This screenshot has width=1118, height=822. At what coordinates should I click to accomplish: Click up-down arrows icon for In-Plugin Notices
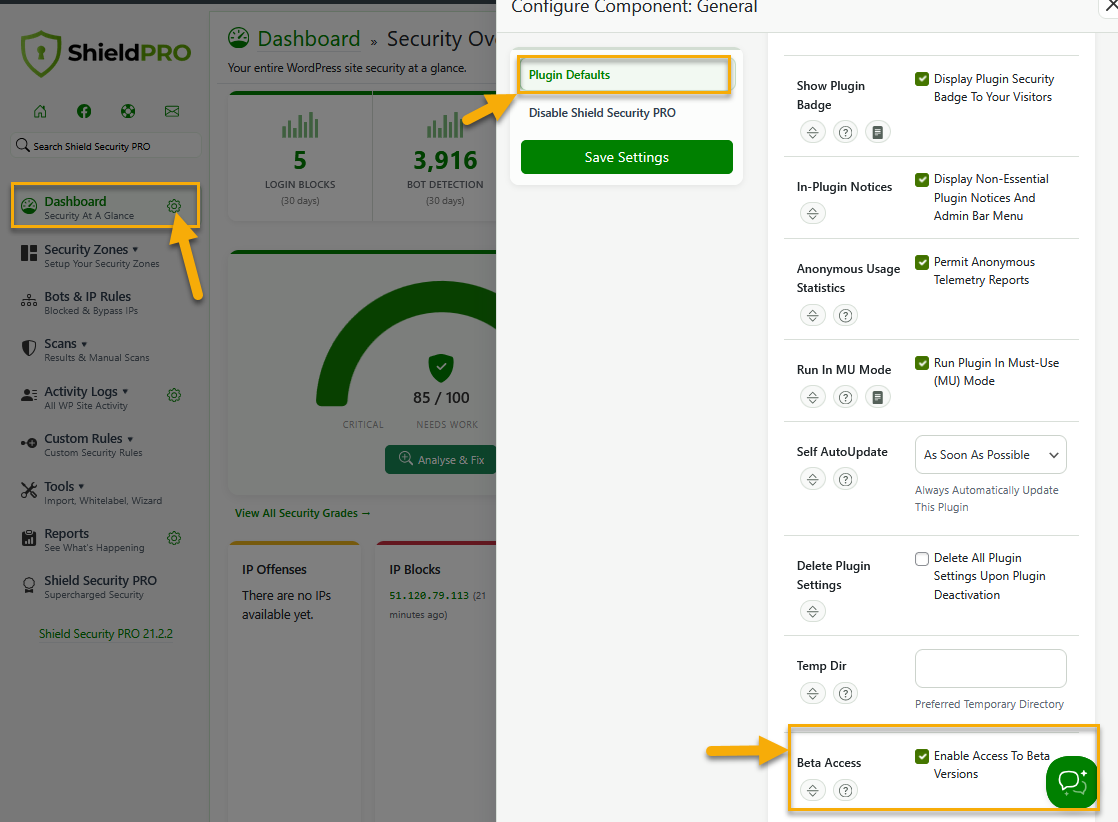click(x=813, y=213)
